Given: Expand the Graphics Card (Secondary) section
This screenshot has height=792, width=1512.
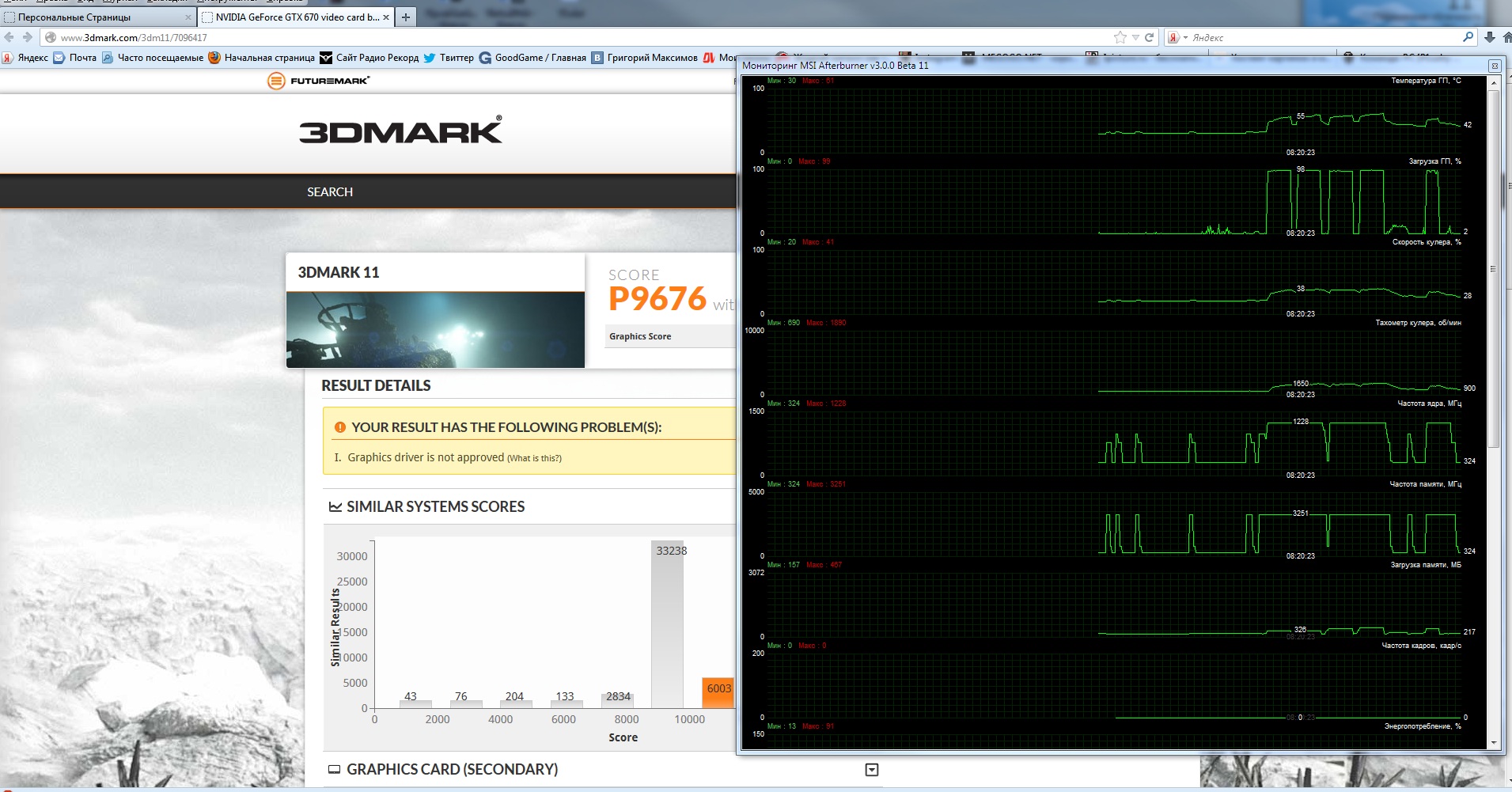Looking at the screenshot, I should (x=872, y=770).
